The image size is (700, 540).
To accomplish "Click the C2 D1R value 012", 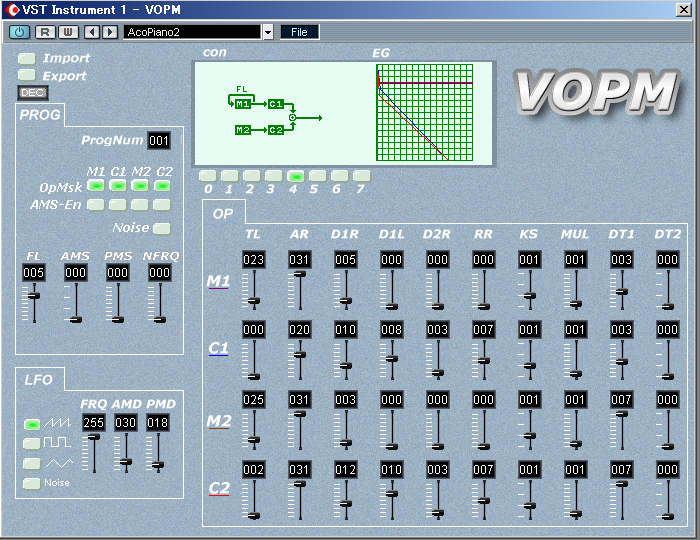I will point(346,470).
